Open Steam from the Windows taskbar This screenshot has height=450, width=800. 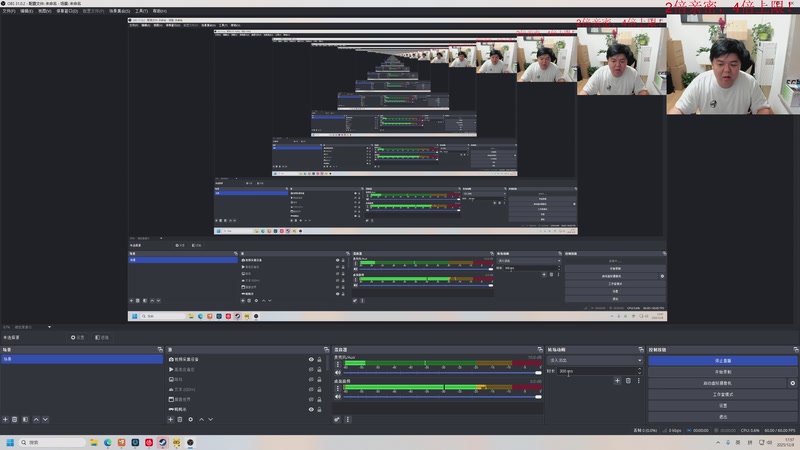pyautogui.click(x=163, y=442)
